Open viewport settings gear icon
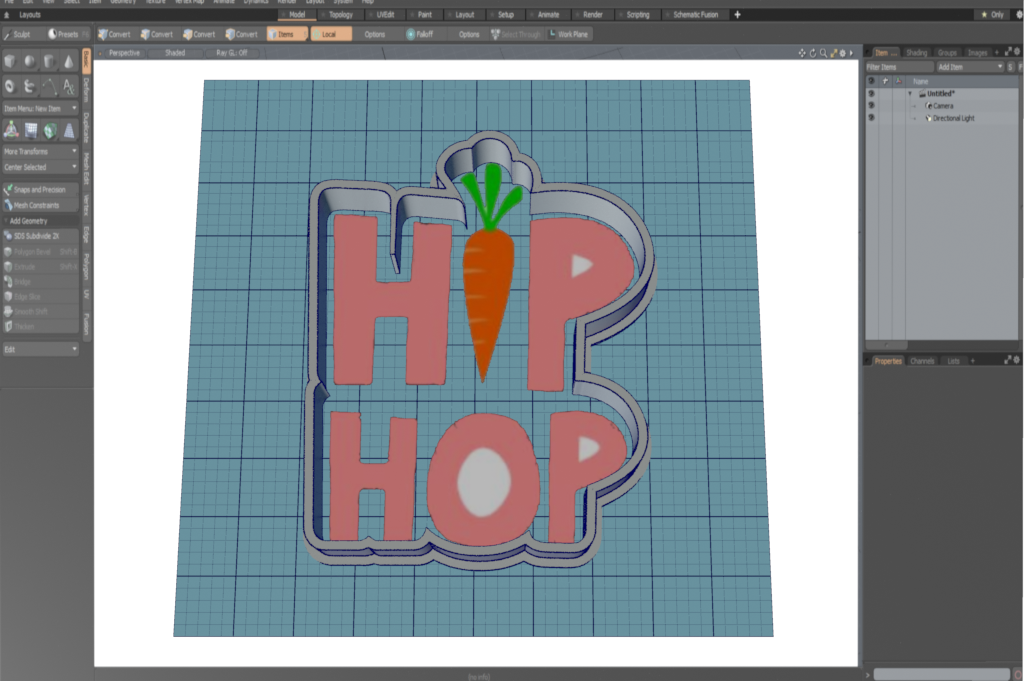Viewport: 1024px width, 681px height. (x=842, y=52)
